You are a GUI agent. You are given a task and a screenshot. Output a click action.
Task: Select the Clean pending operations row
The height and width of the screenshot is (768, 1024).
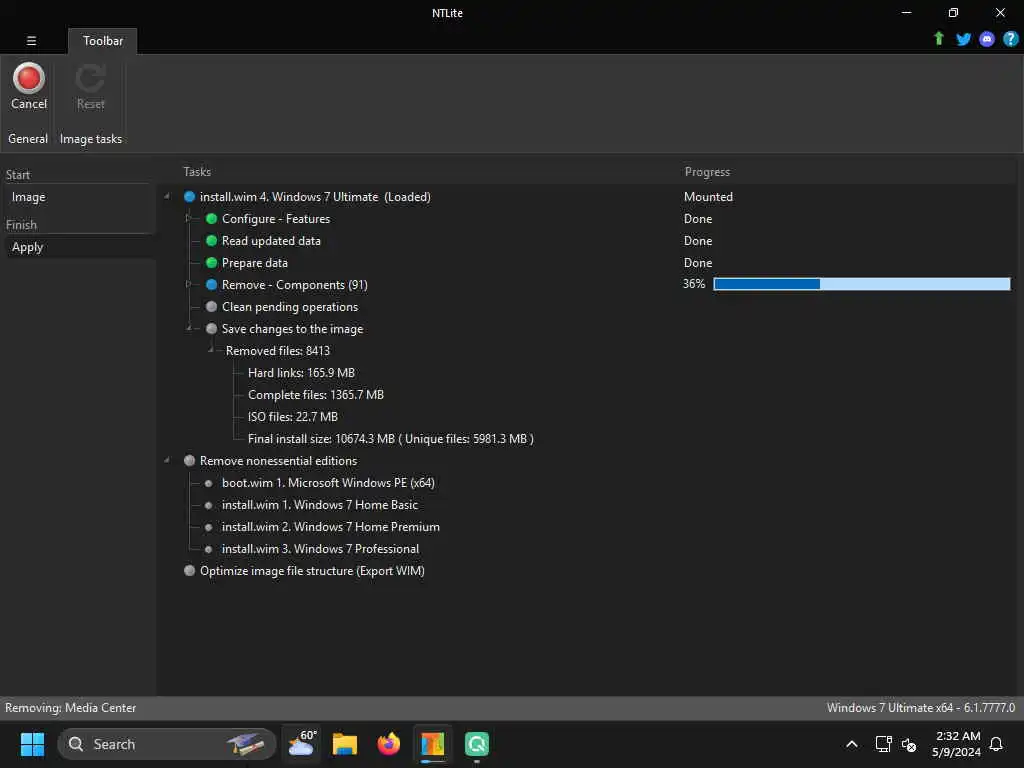(x=289, y=307)
